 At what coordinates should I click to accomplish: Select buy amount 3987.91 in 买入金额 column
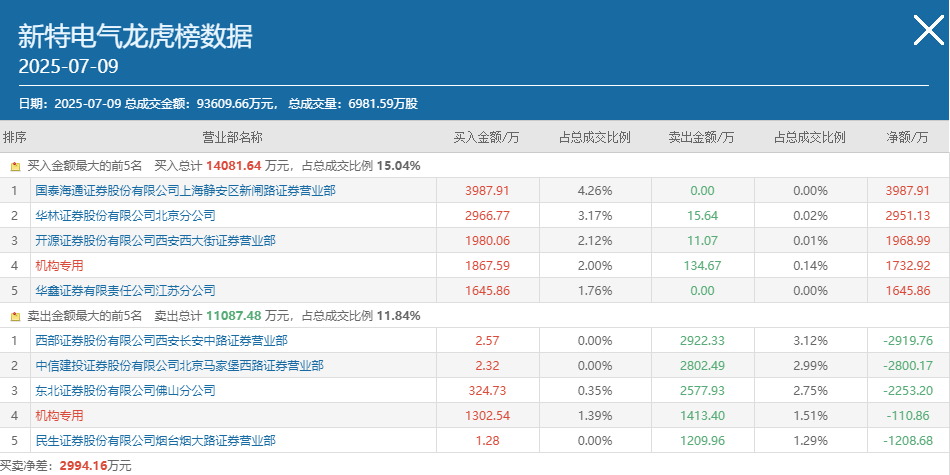click(488, 191)
